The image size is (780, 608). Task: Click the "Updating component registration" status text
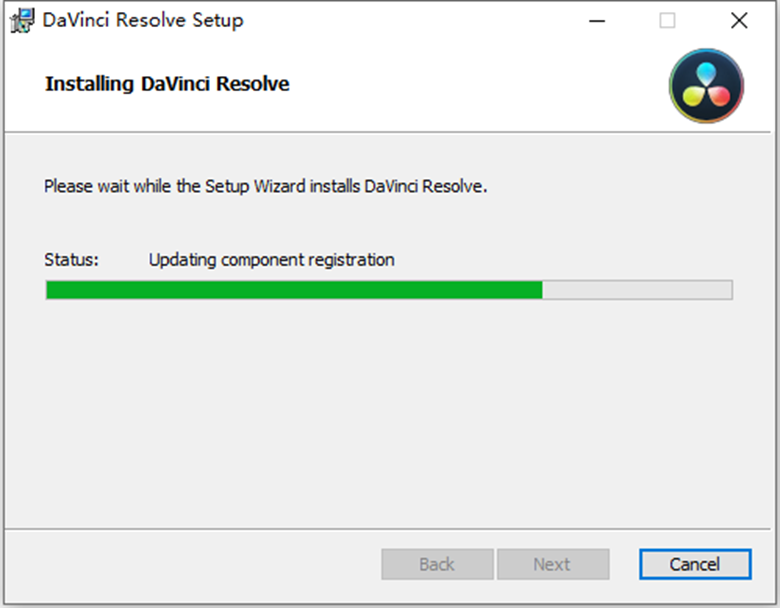point(272,260)
